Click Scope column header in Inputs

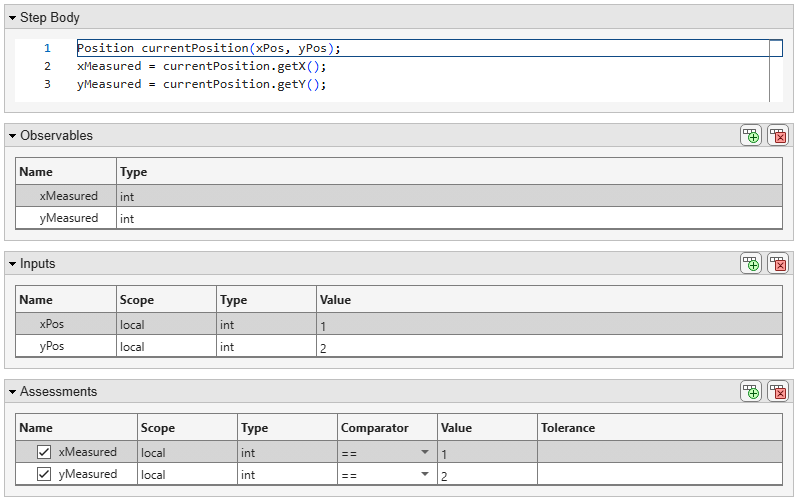click(x=166, y=299)
